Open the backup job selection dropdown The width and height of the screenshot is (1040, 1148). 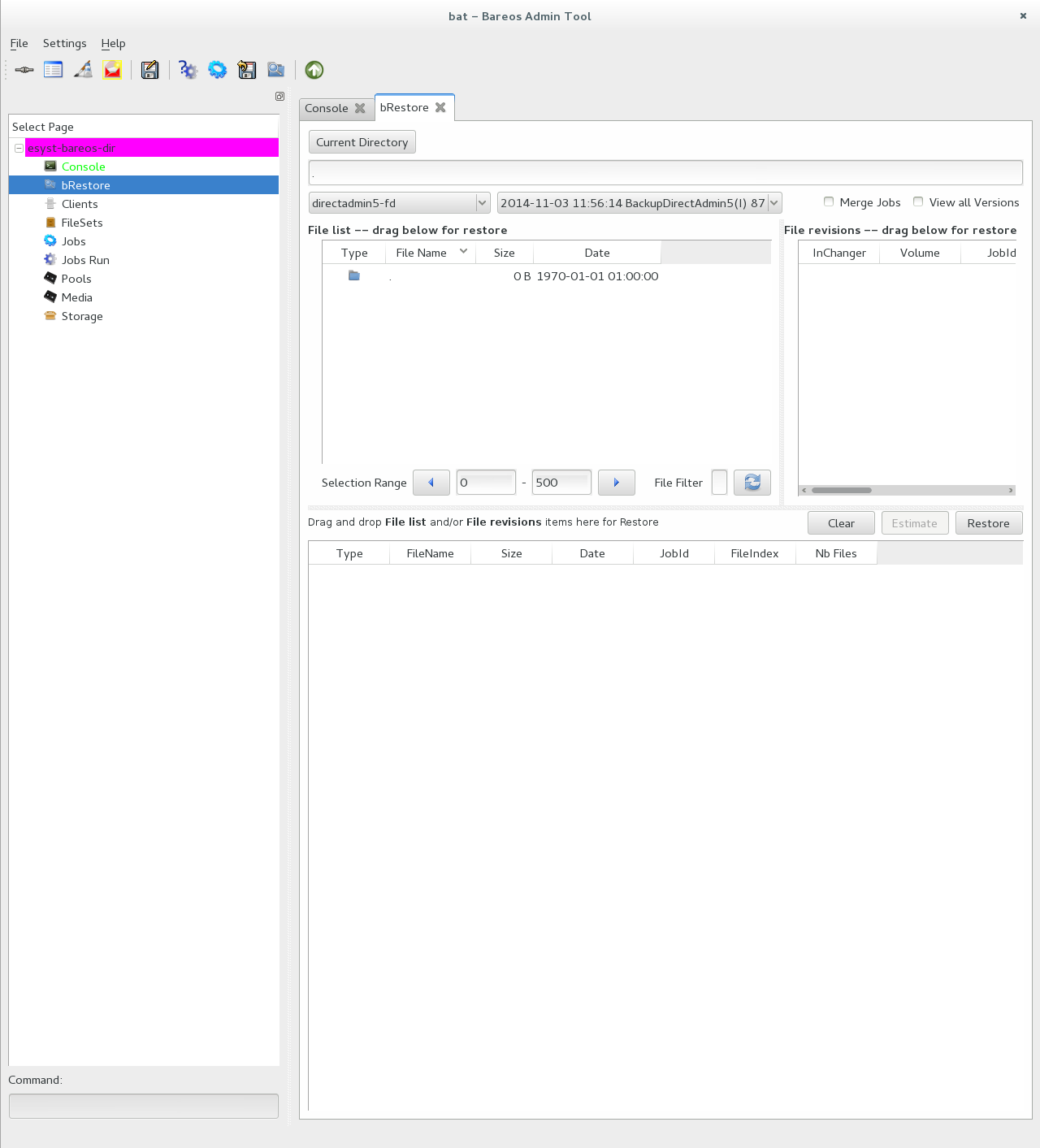click(639, 203)
